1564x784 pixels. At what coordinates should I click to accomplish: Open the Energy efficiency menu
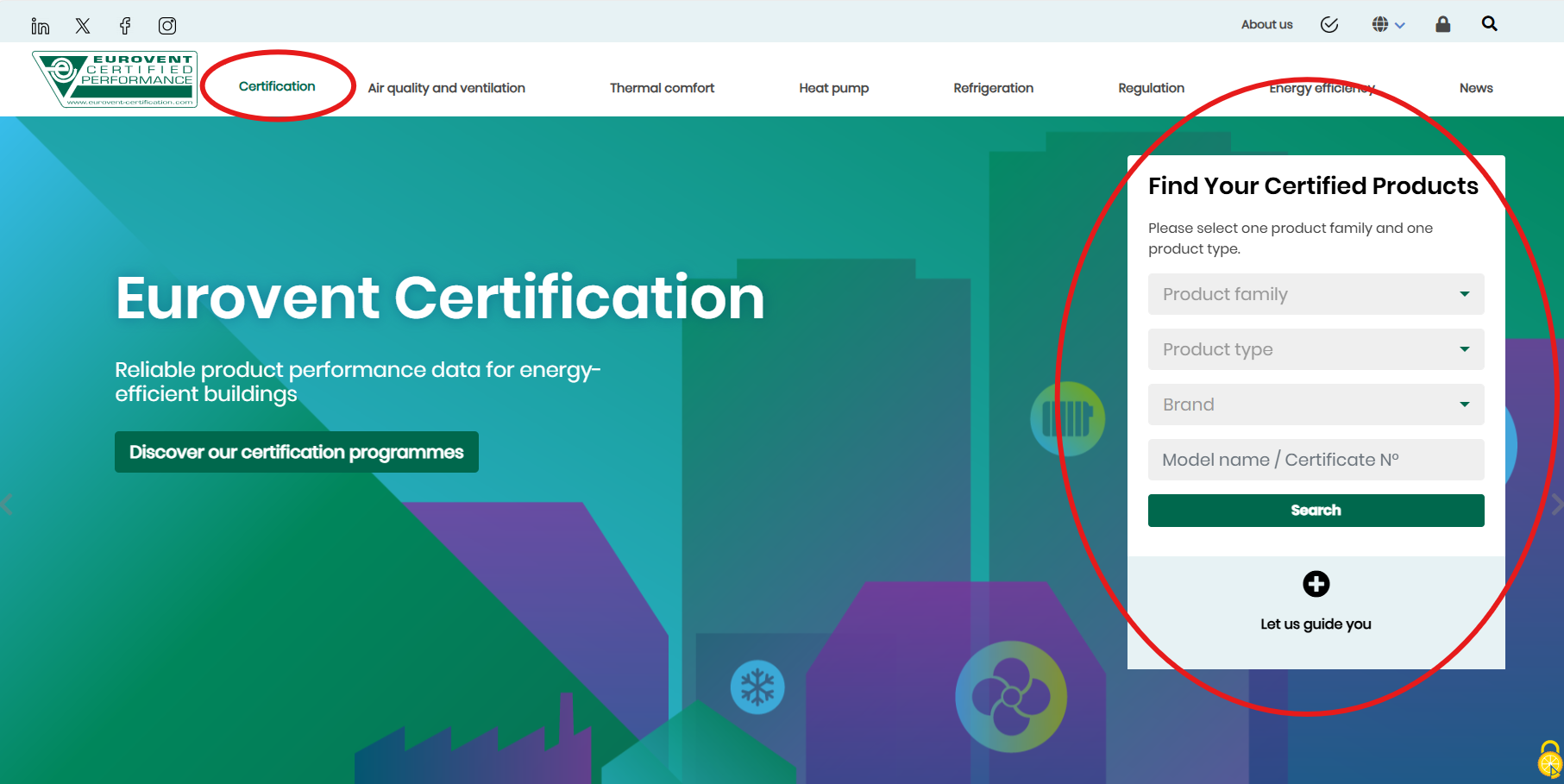[x=1322, y=88]
